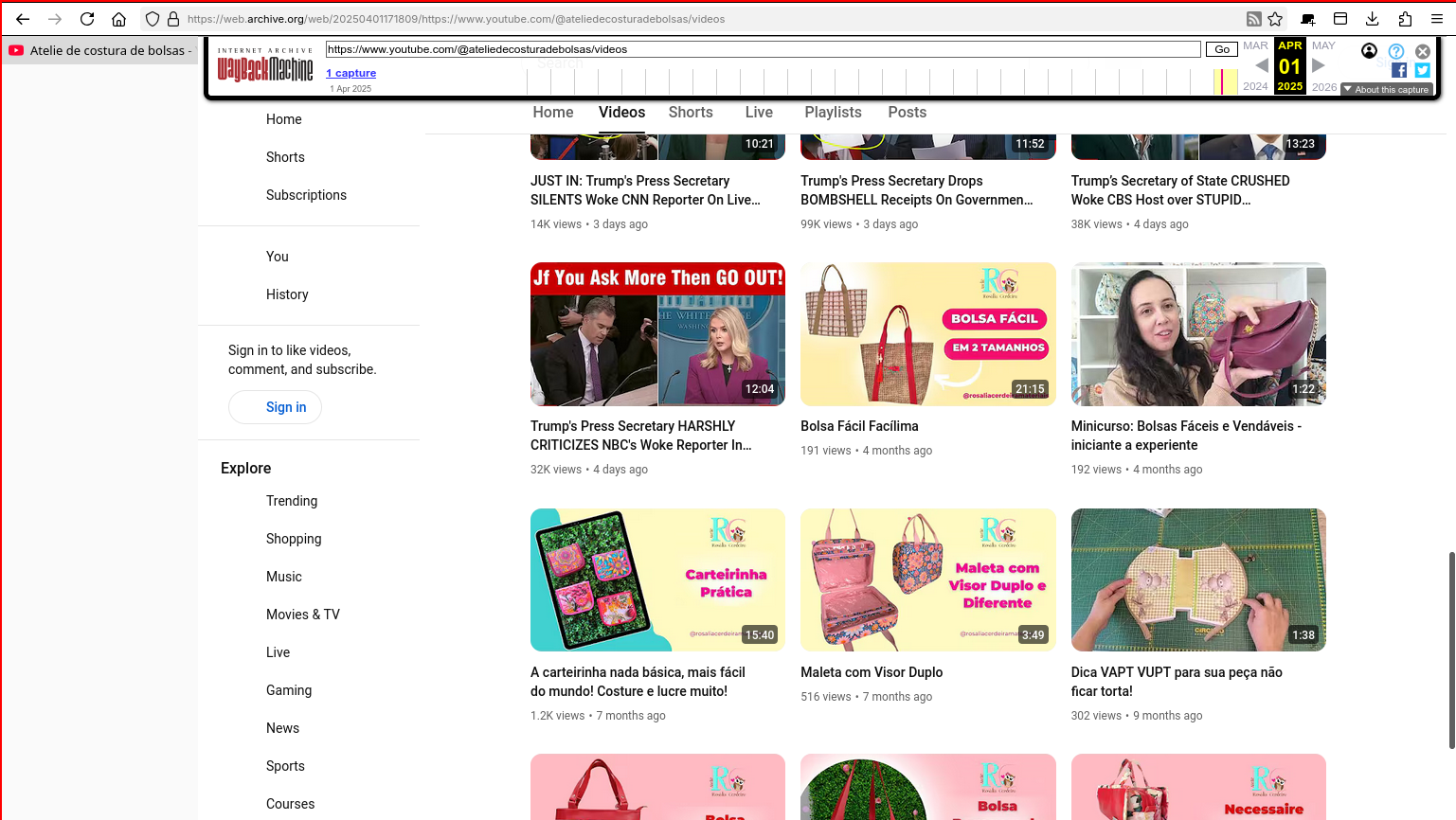
Task: Bookmark this page with the star icon
Action: click(1275, 19)
